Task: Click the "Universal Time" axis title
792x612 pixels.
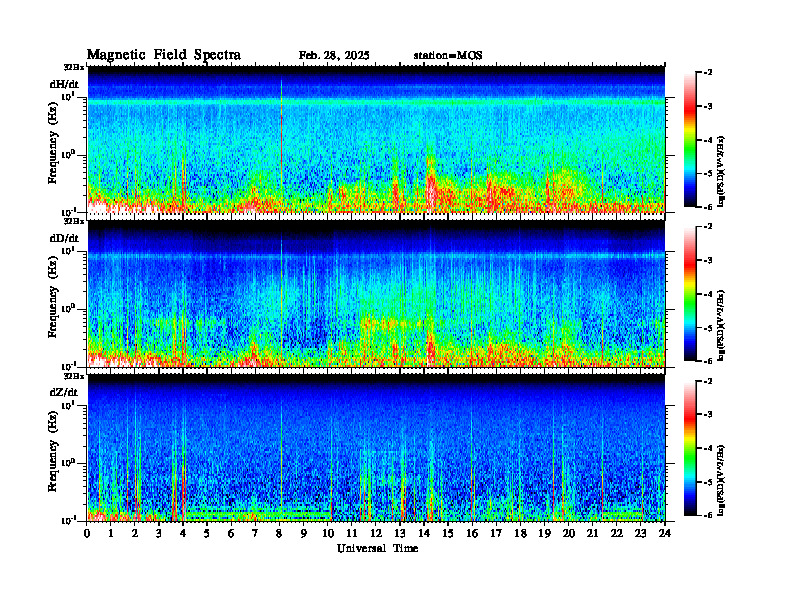Action: pos(378,548)
